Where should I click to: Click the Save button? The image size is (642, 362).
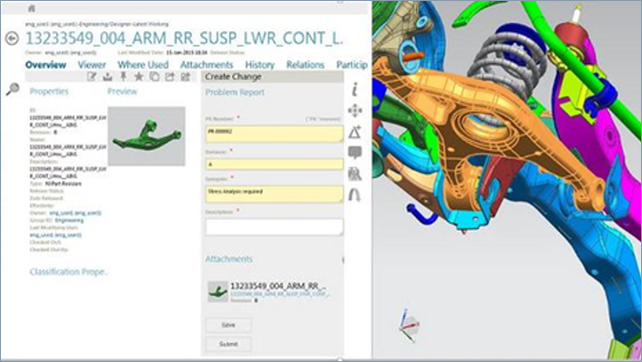coord(228,325)
